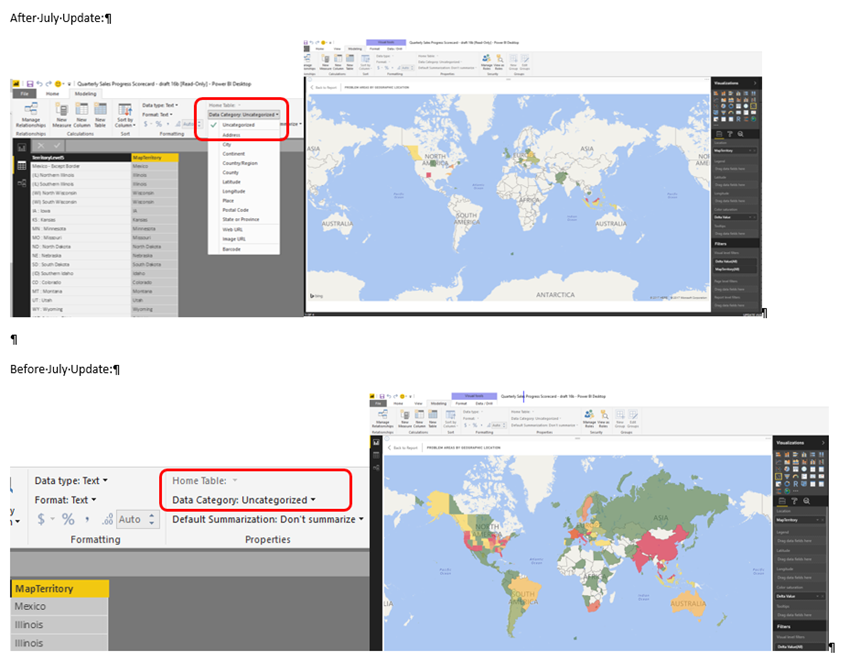
Task: Open the File tab in After-update data view
Action: pos(24,94)
